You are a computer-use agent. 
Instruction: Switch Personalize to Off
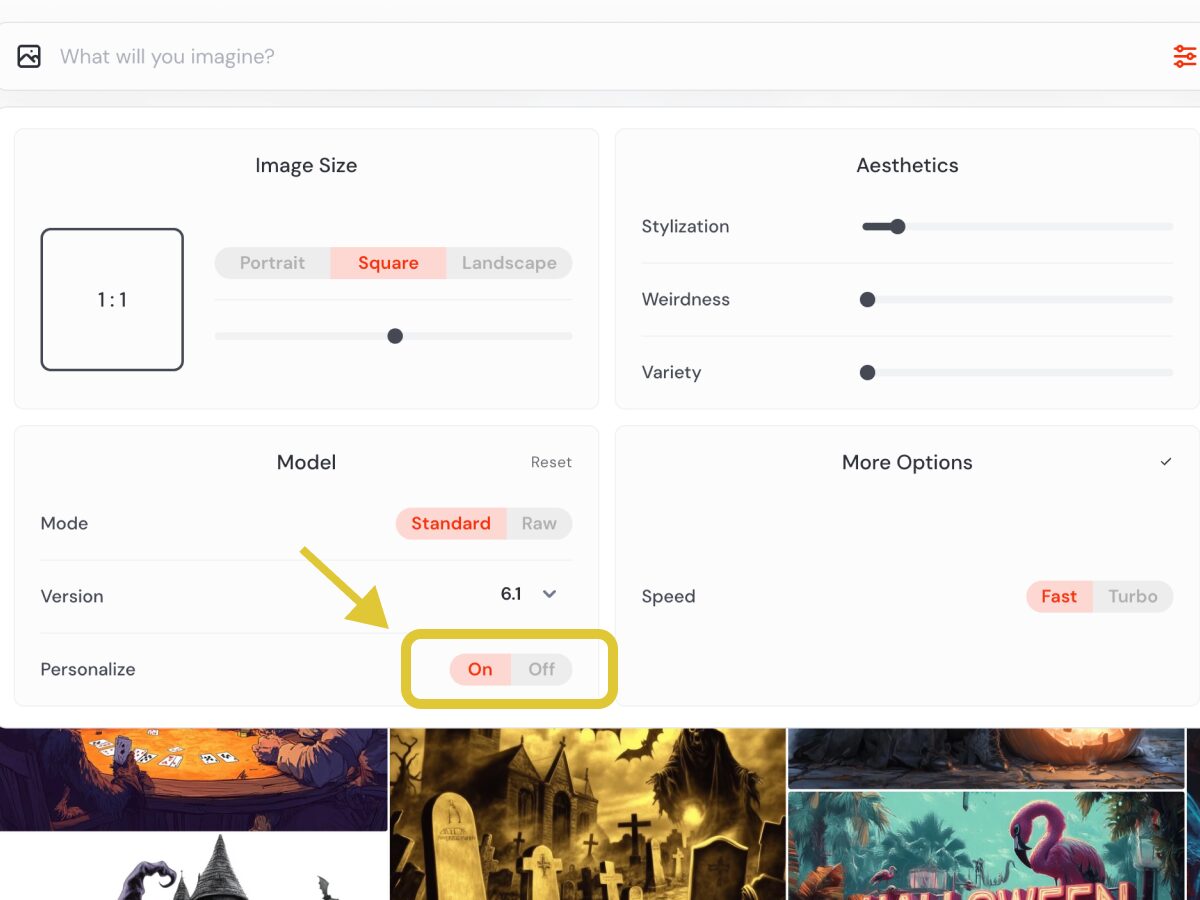pyautogui.click(x=541, y=669)
